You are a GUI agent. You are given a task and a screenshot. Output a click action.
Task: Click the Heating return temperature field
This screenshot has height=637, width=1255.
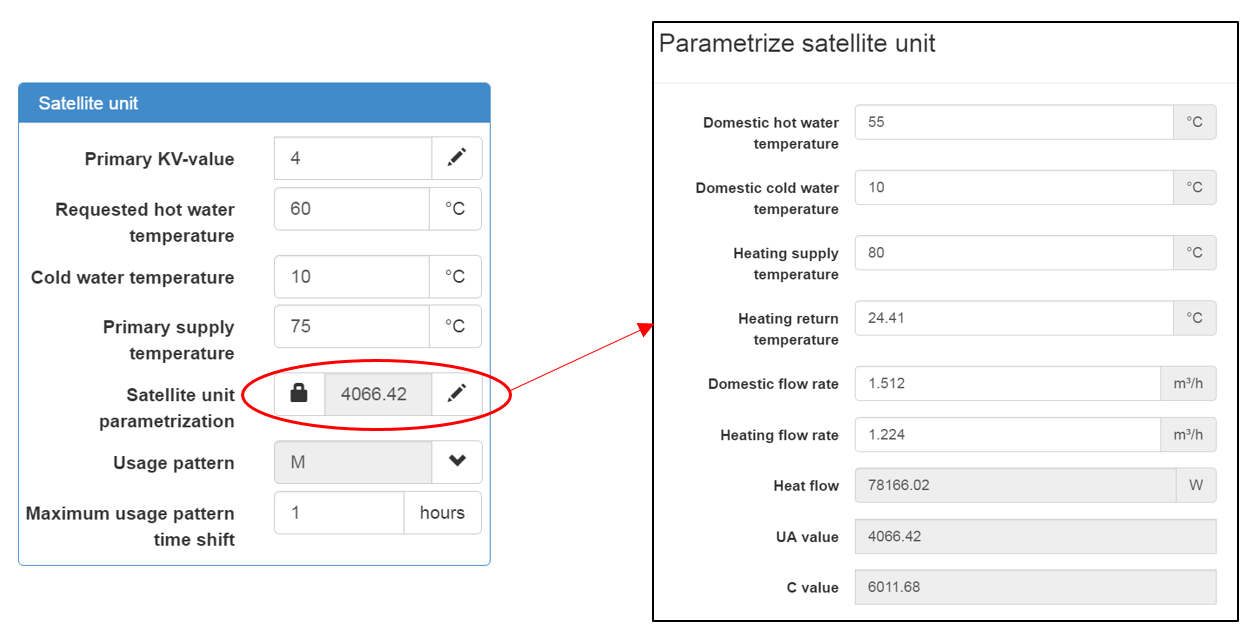pyautogui.click(x=1013, y=318)
